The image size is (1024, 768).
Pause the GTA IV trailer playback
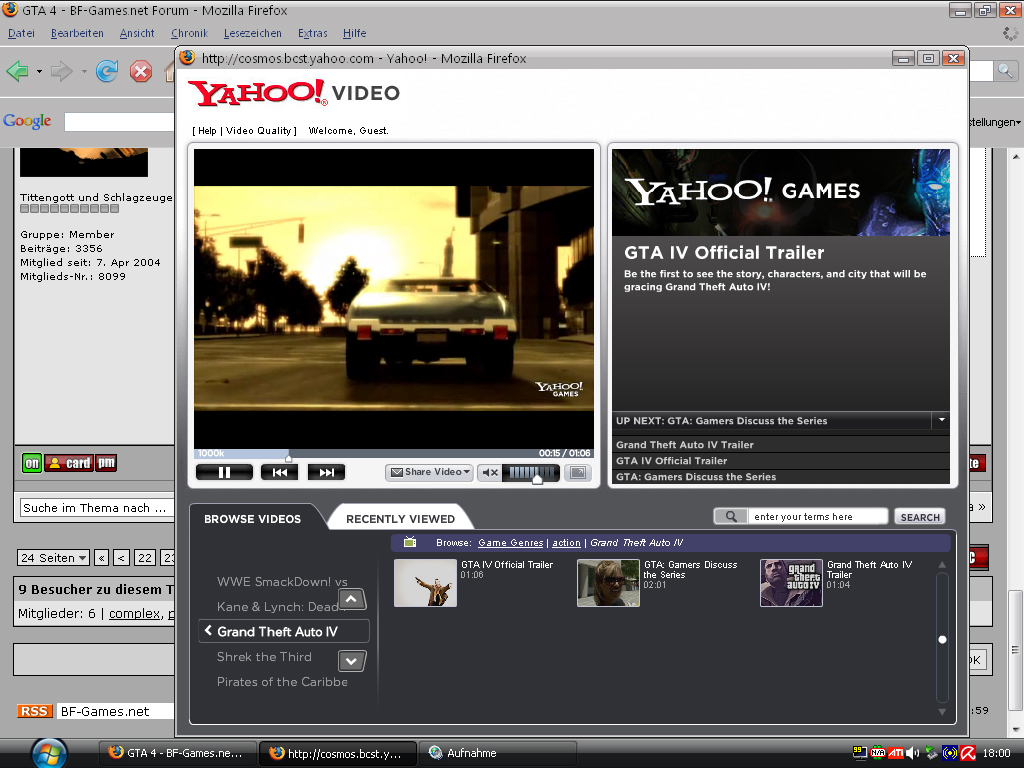pyautogui.click(x=224, y=472)
